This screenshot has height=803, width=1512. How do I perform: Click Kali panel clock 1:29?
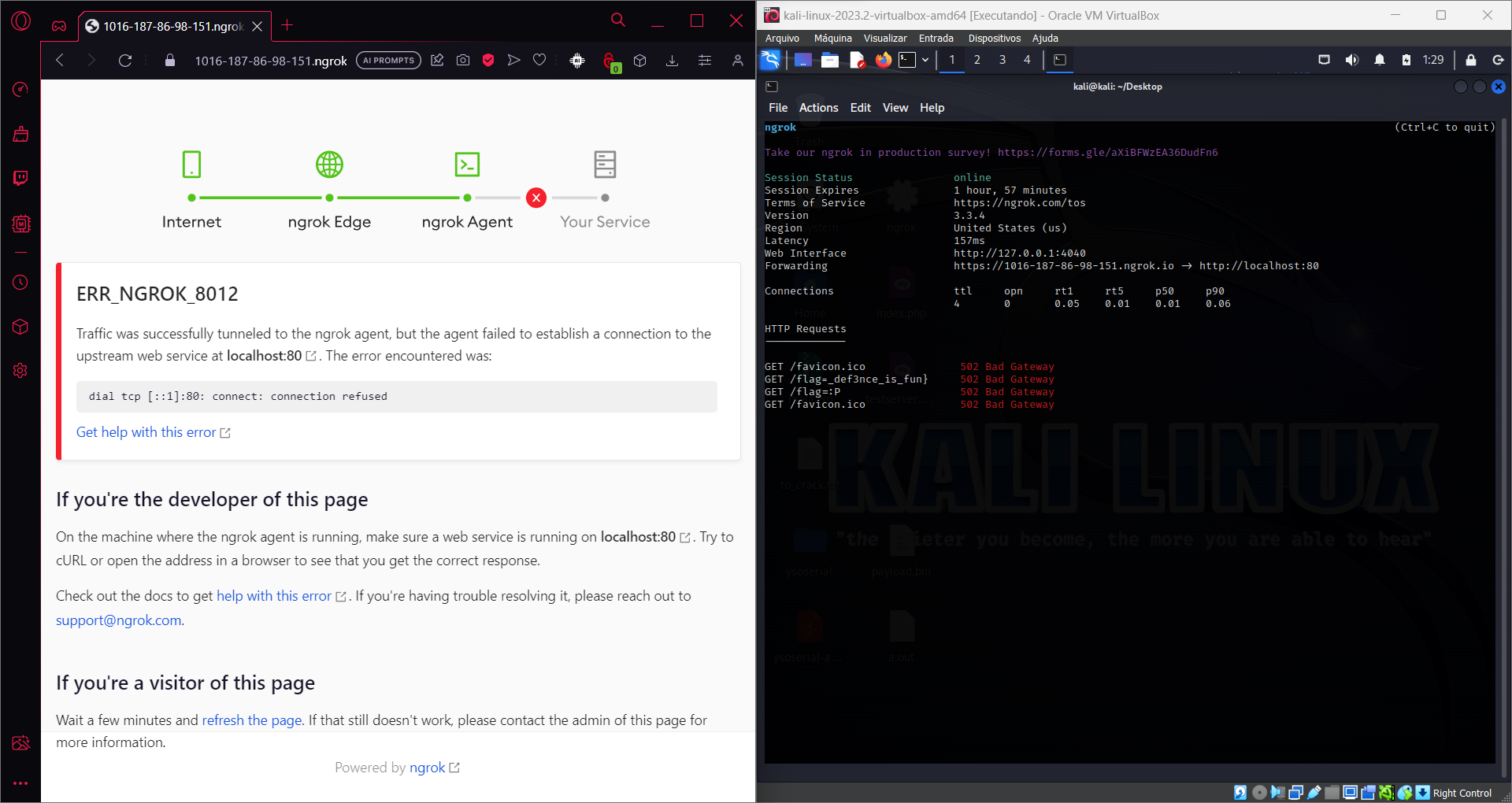click(x=1433, y=60)
